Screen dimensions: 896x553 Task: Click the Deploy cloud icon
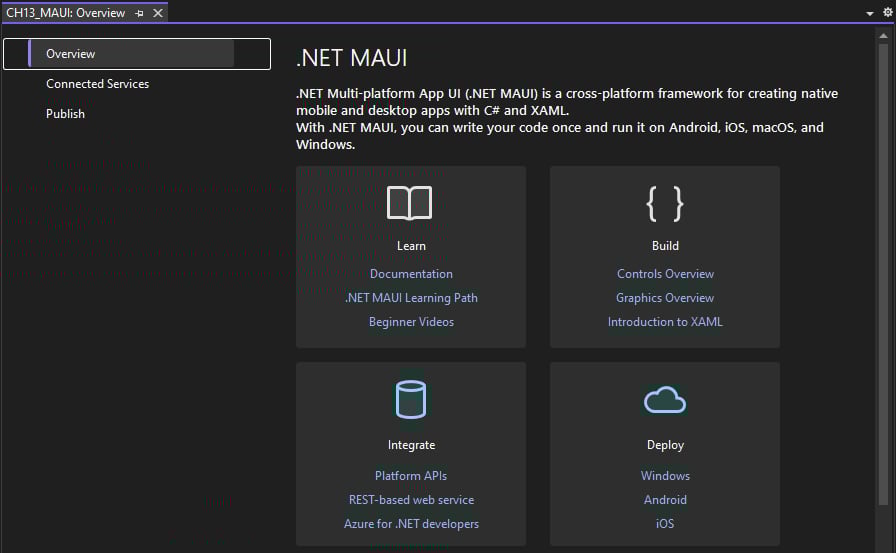pyautogui.click(x=665, y=399)
